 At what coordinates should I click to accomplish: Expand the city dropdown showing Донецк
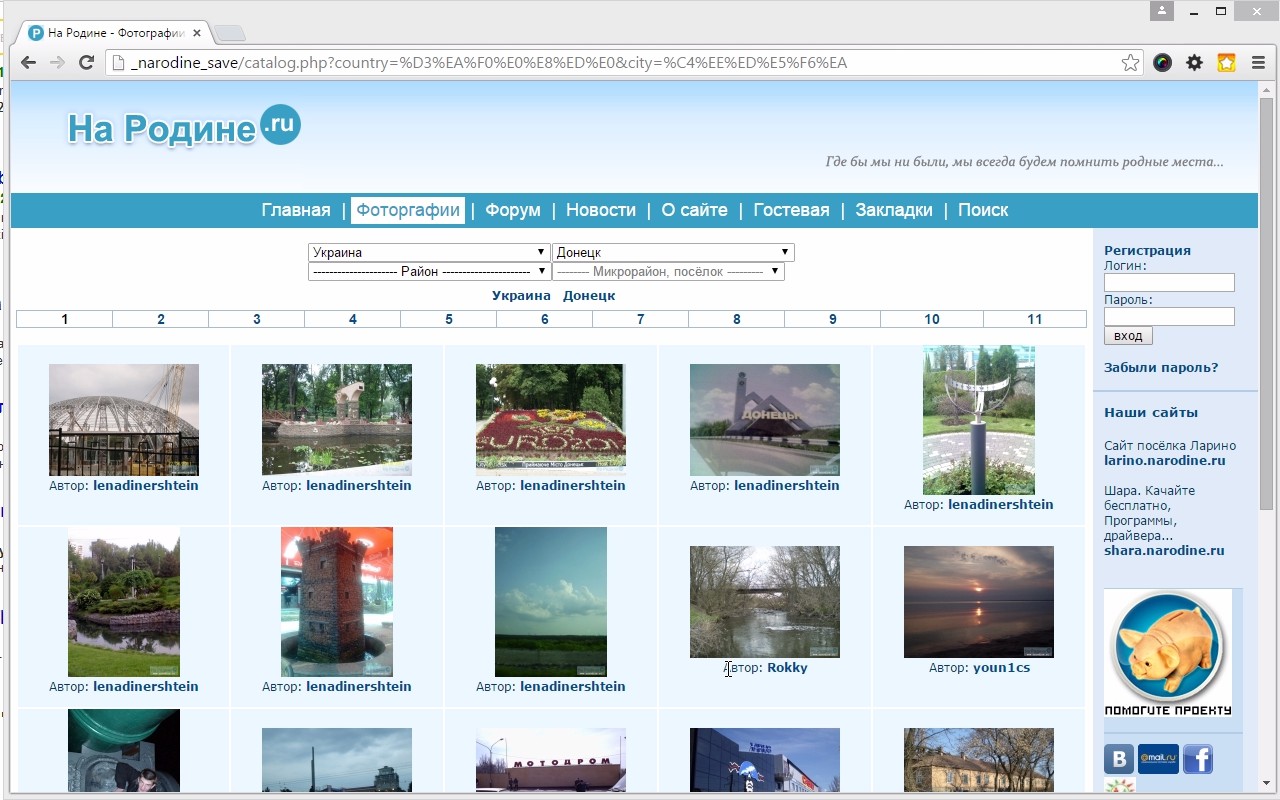(673, 252)
